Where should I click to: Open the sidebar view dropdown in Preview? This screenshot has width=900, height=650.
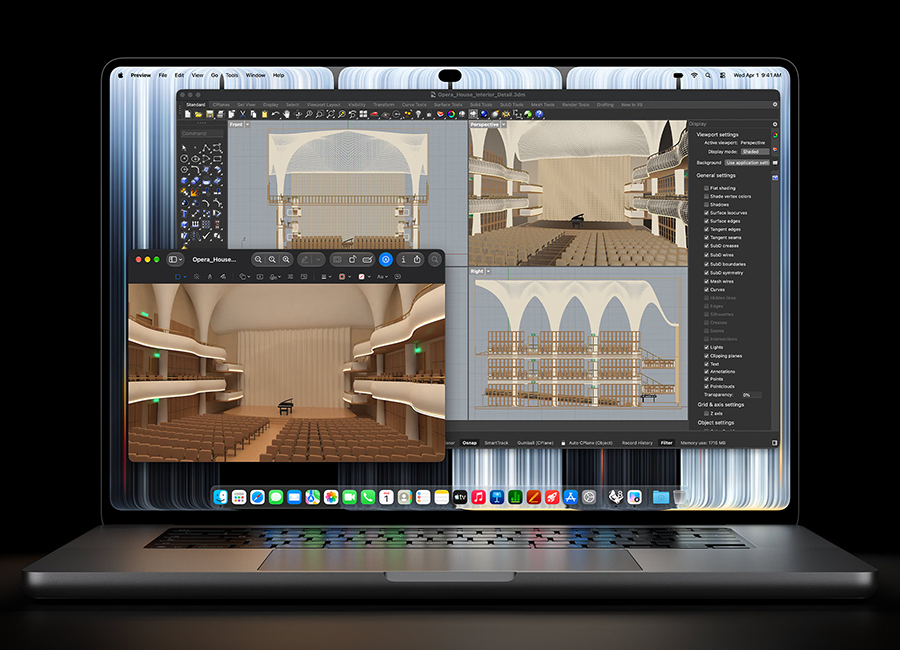pyautogui.click(x=176, y=260)
